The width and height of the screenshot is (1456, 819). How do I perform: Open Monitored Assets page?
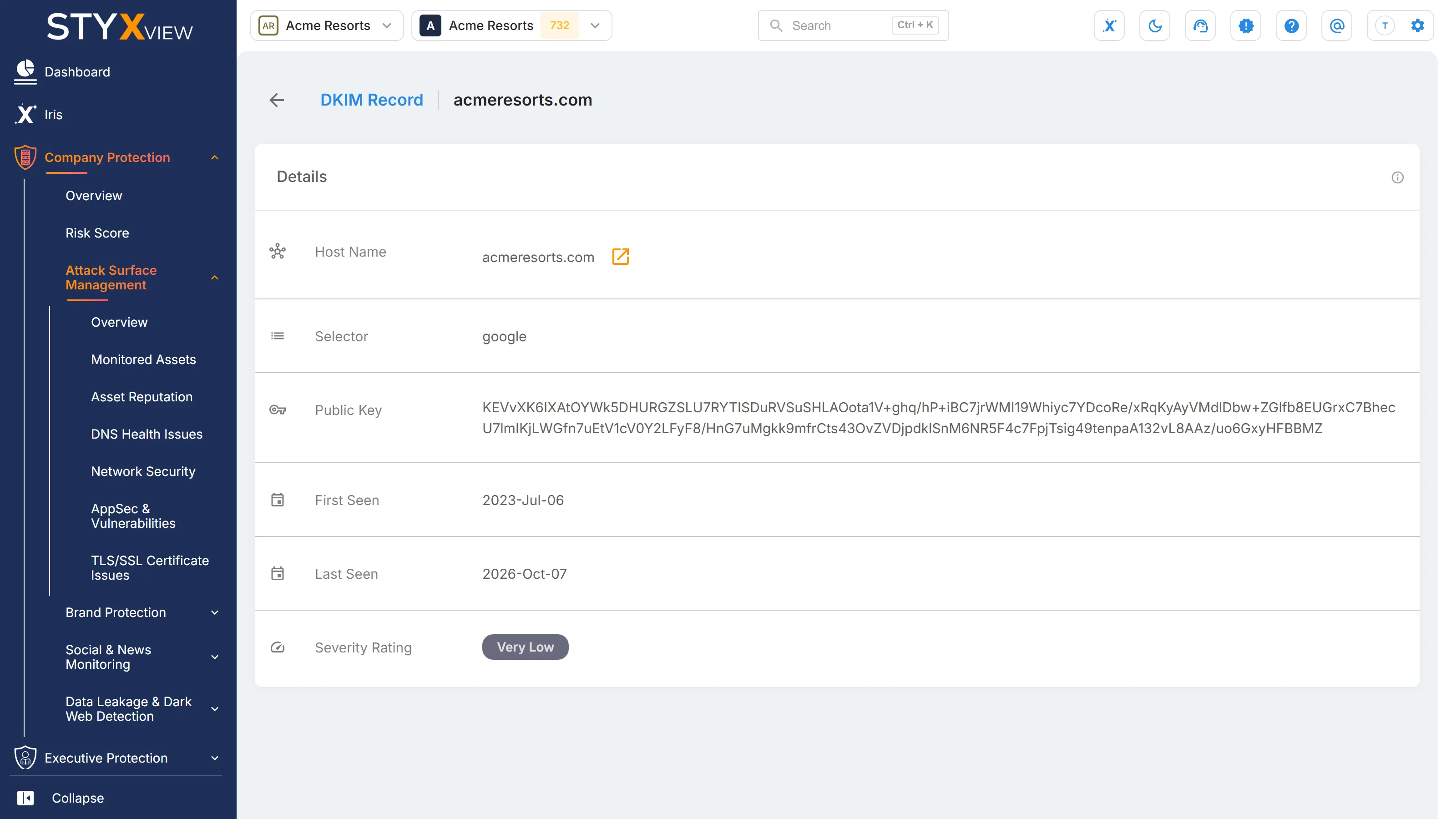coord(144,359)
